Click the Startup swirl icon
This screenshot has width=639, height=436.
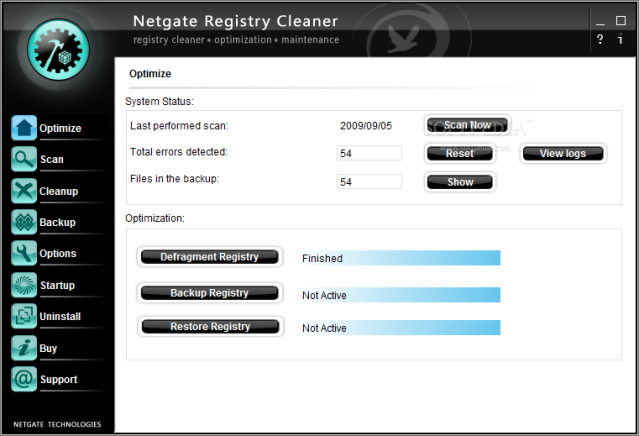point(24,285)
